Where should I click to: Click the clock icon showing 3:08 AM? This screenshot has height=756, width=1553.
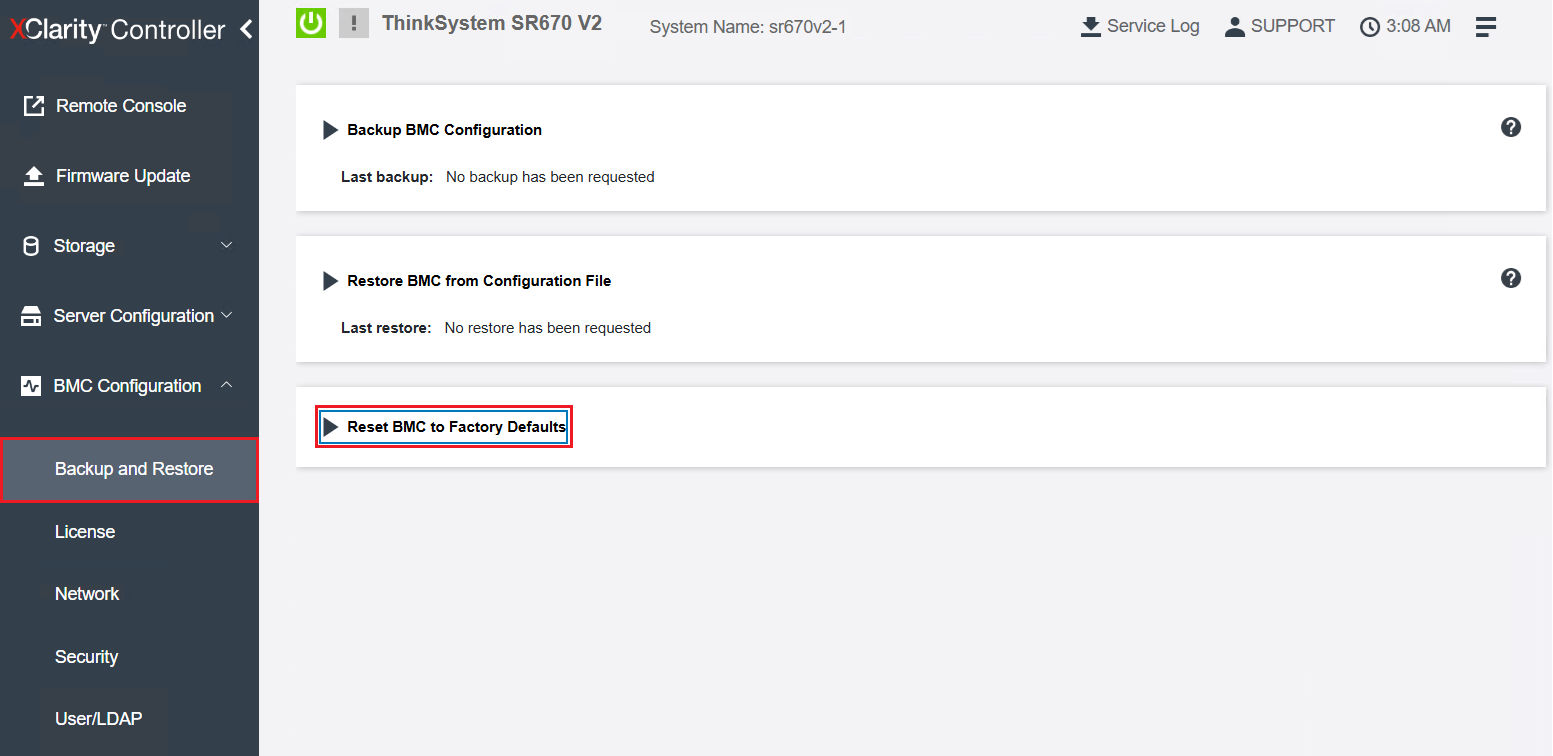(1370, 27)
